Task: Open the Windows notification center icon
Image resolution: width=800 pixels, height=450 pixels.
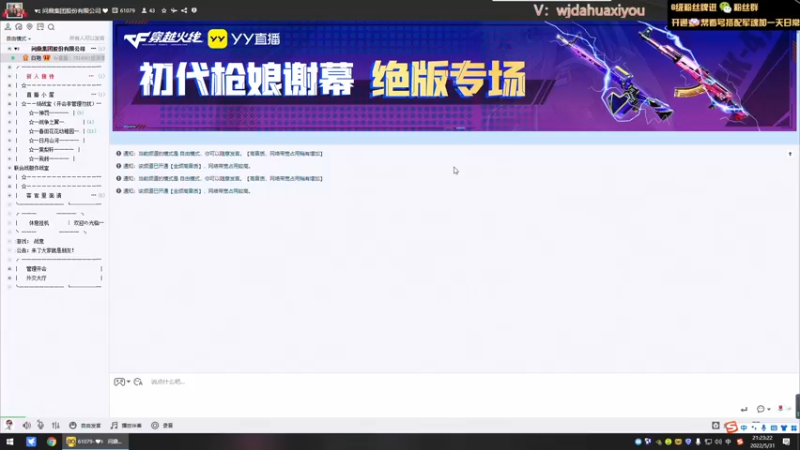Action: point(787,442)
